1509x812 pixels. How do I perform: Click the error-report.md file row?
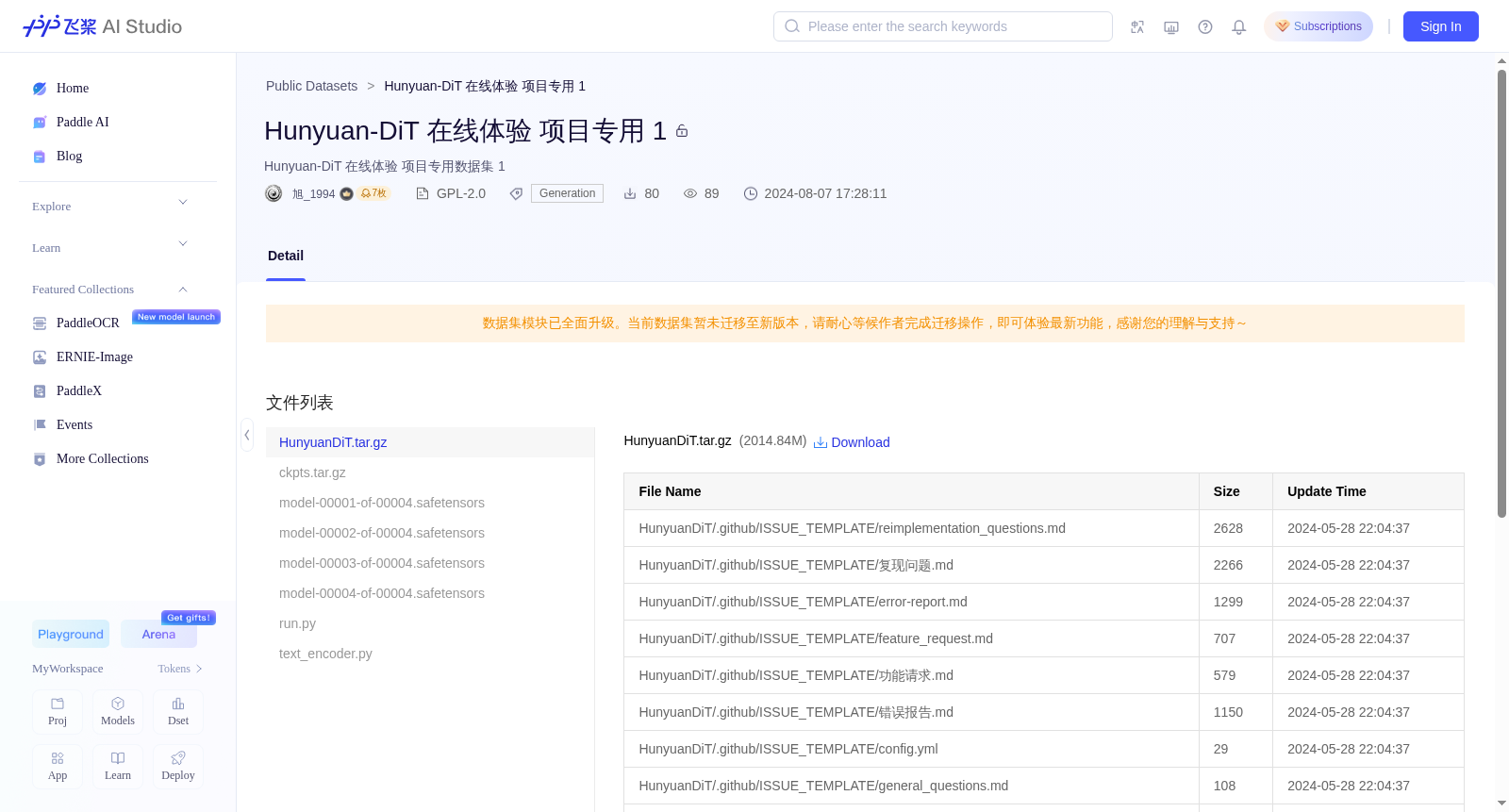[1044, 602]
